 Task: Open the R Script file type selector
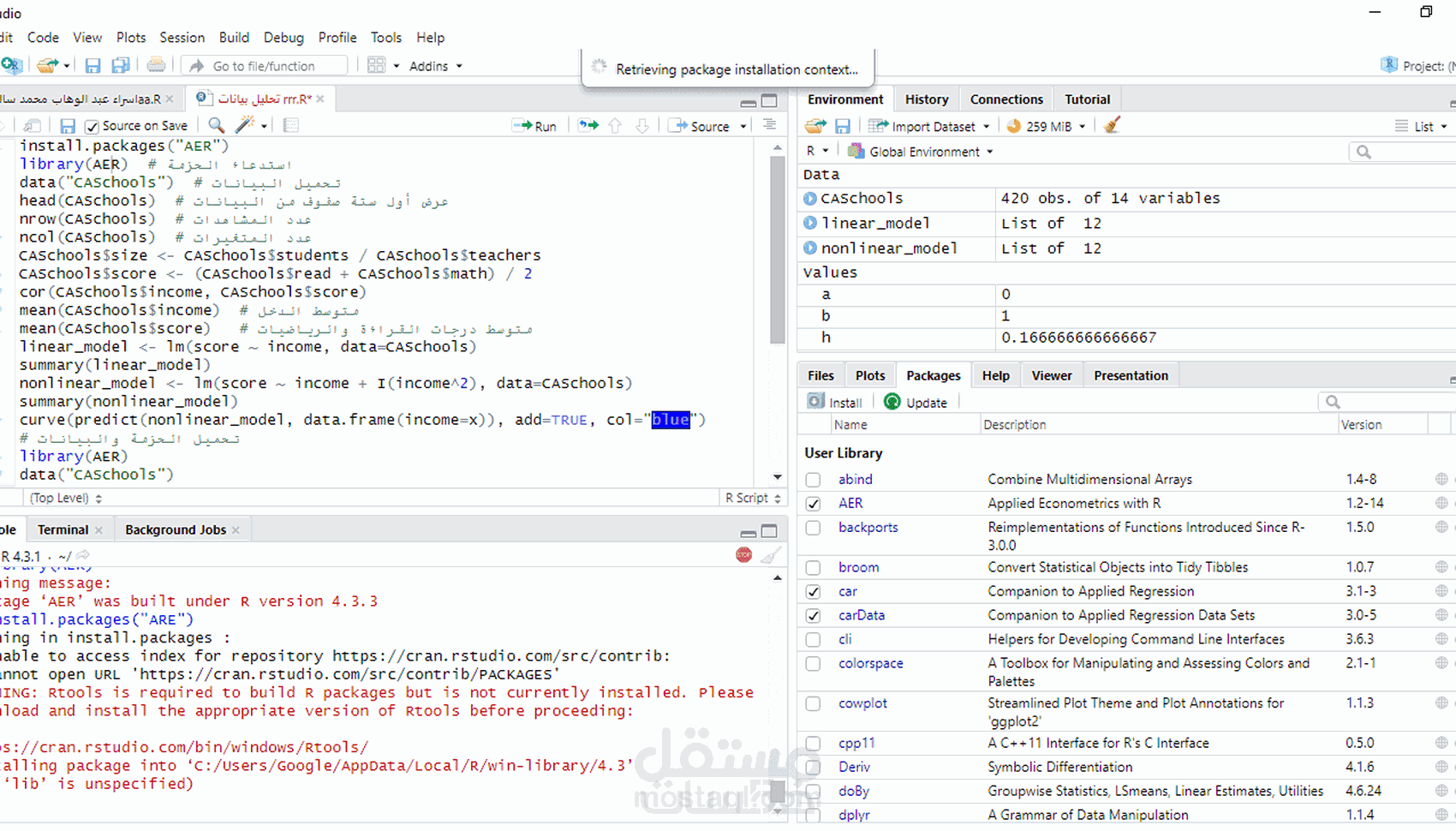753,498
